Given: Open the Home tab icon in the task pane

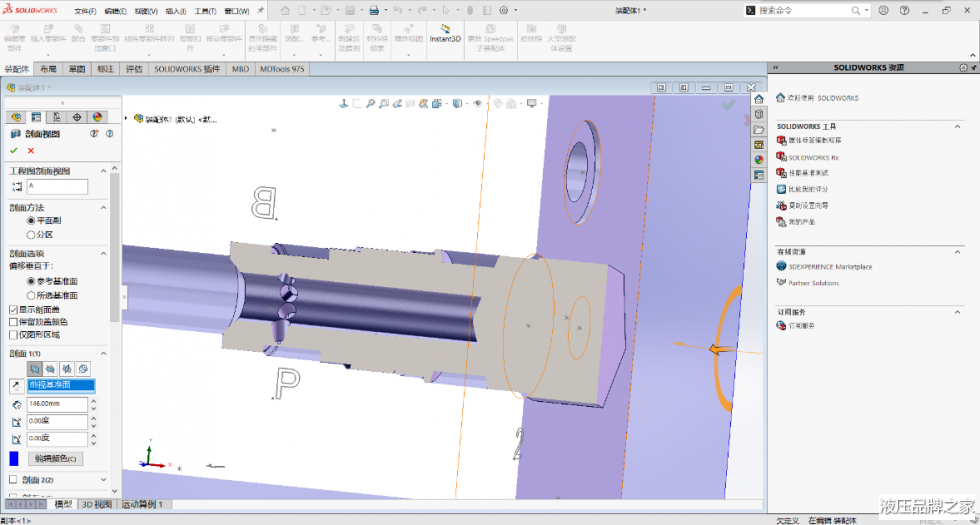Looking at the screenshot, I should pos(758,99).
